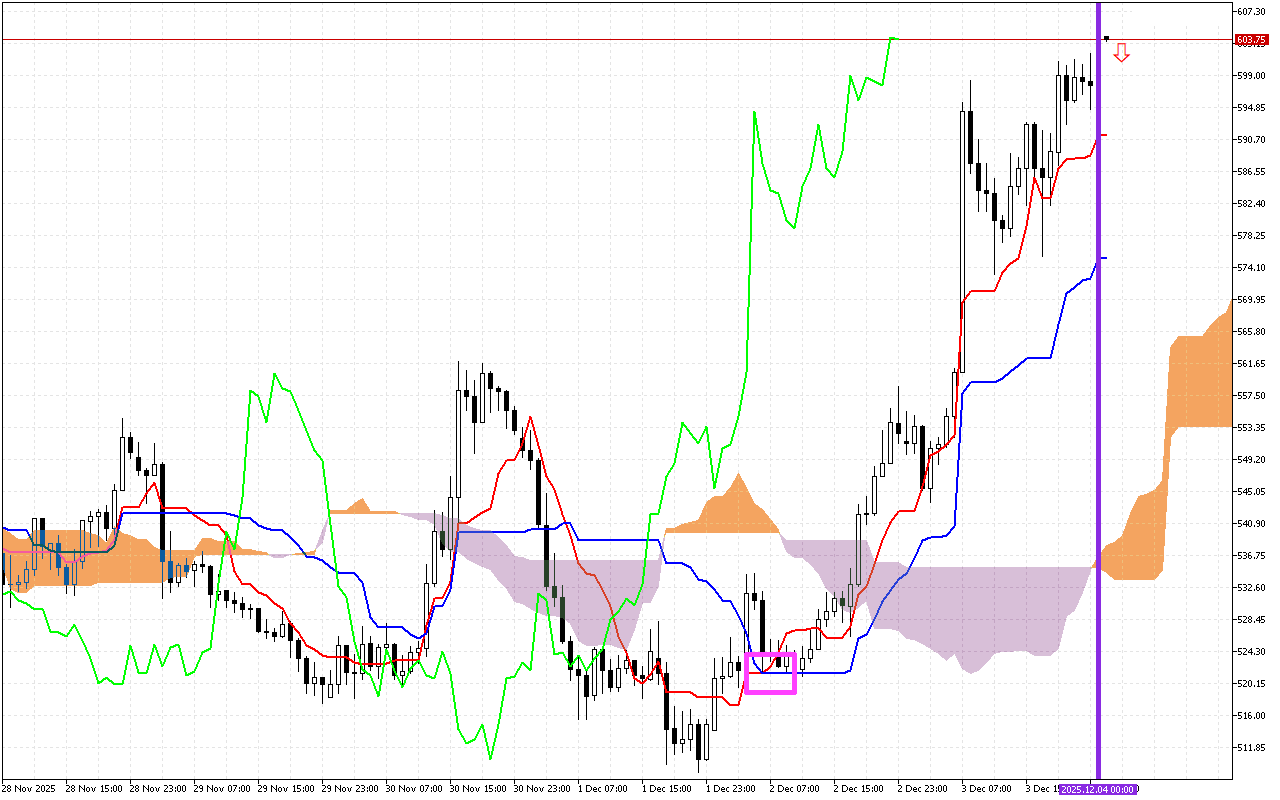The width and height of the screenshot is (1280, 800).
Task: Click the 30 Nov 15:00 time label
Action: point(476,789)
